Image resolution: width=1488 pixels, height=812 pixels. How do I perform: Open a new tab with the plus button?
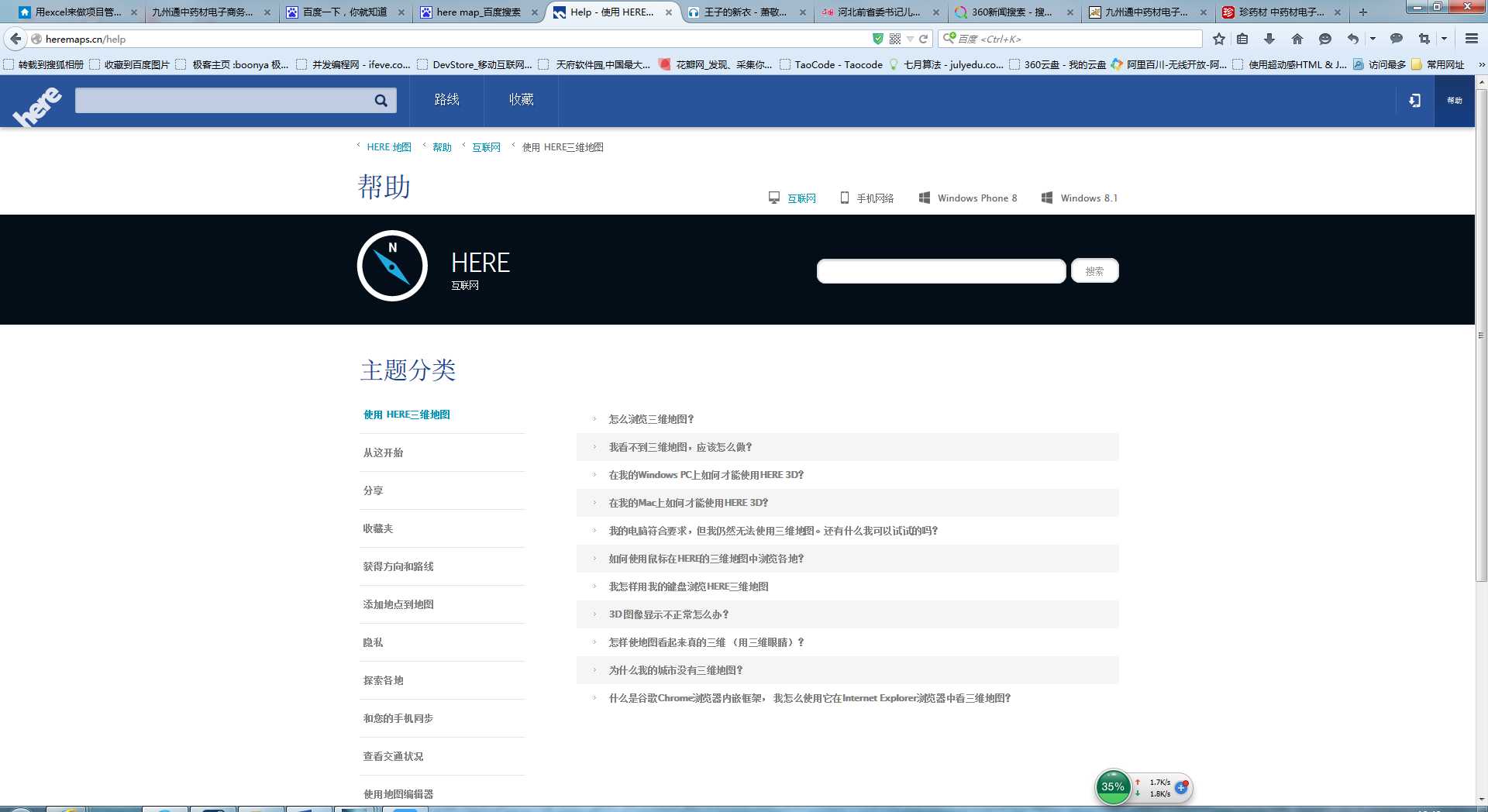(1363, 12)
